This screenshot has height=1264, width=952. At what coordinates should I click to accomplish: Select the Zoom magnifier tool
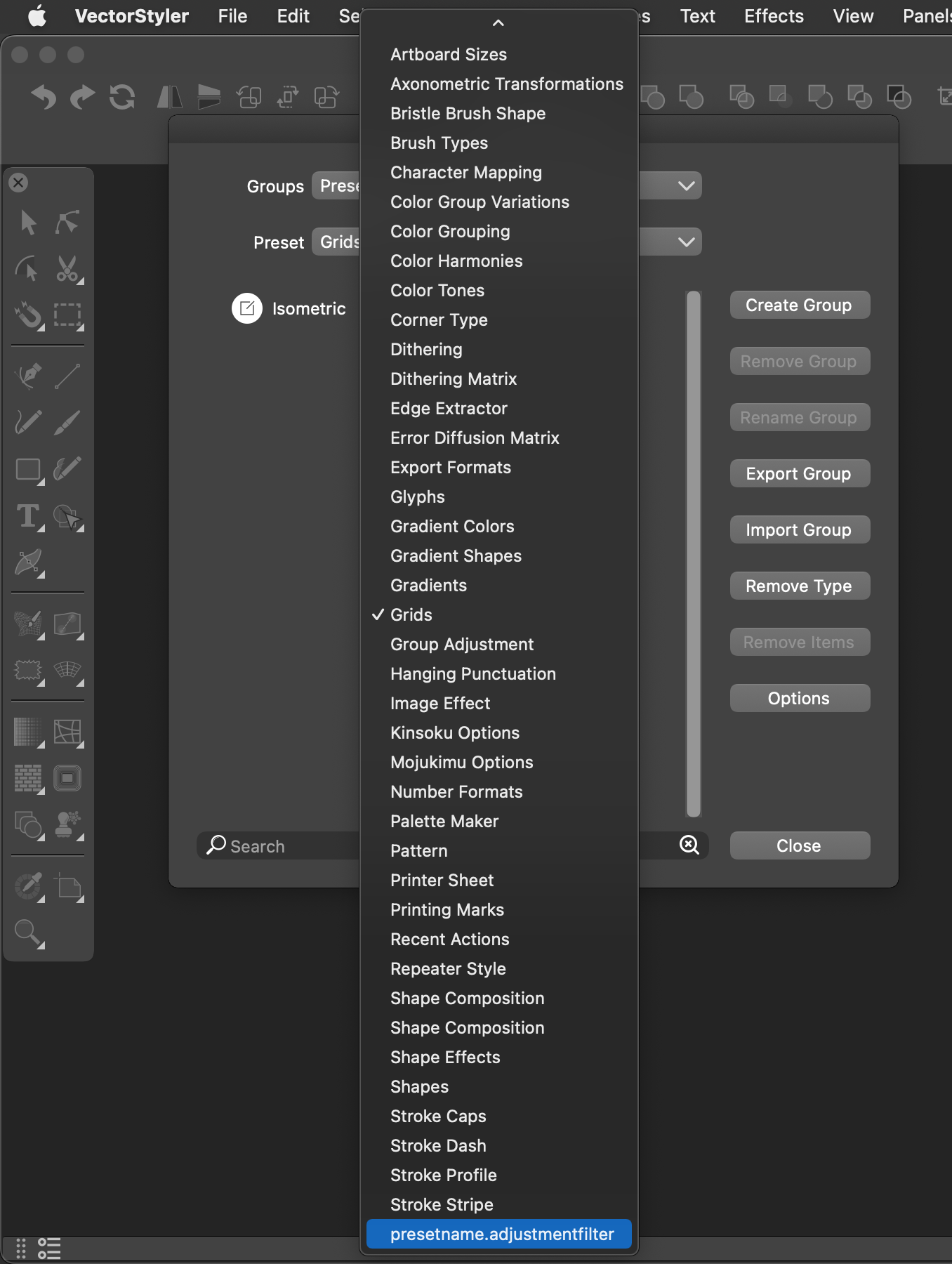[28, 933]
